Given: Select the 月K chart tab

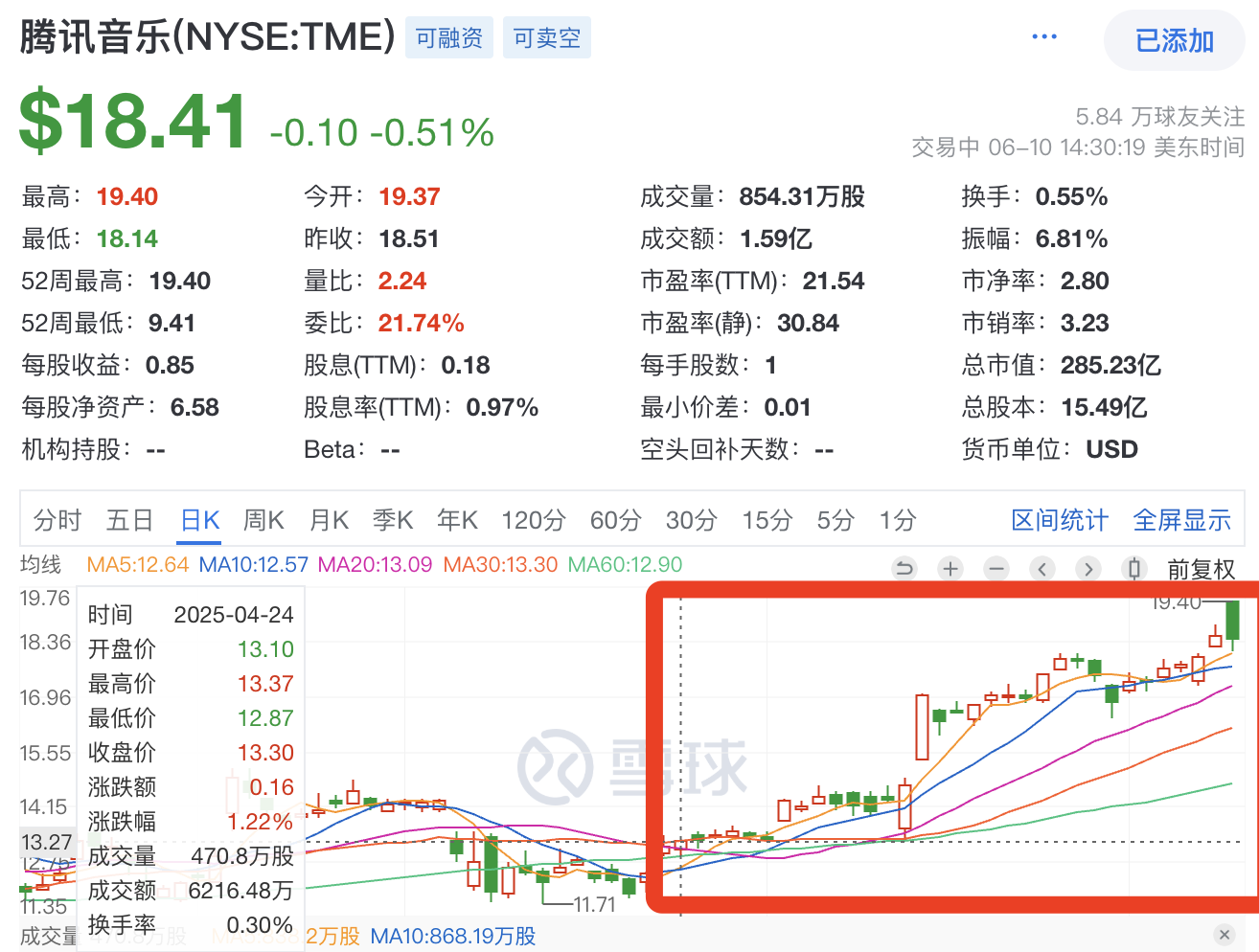Looking at the screenshot, I should (x=329, y=520).
